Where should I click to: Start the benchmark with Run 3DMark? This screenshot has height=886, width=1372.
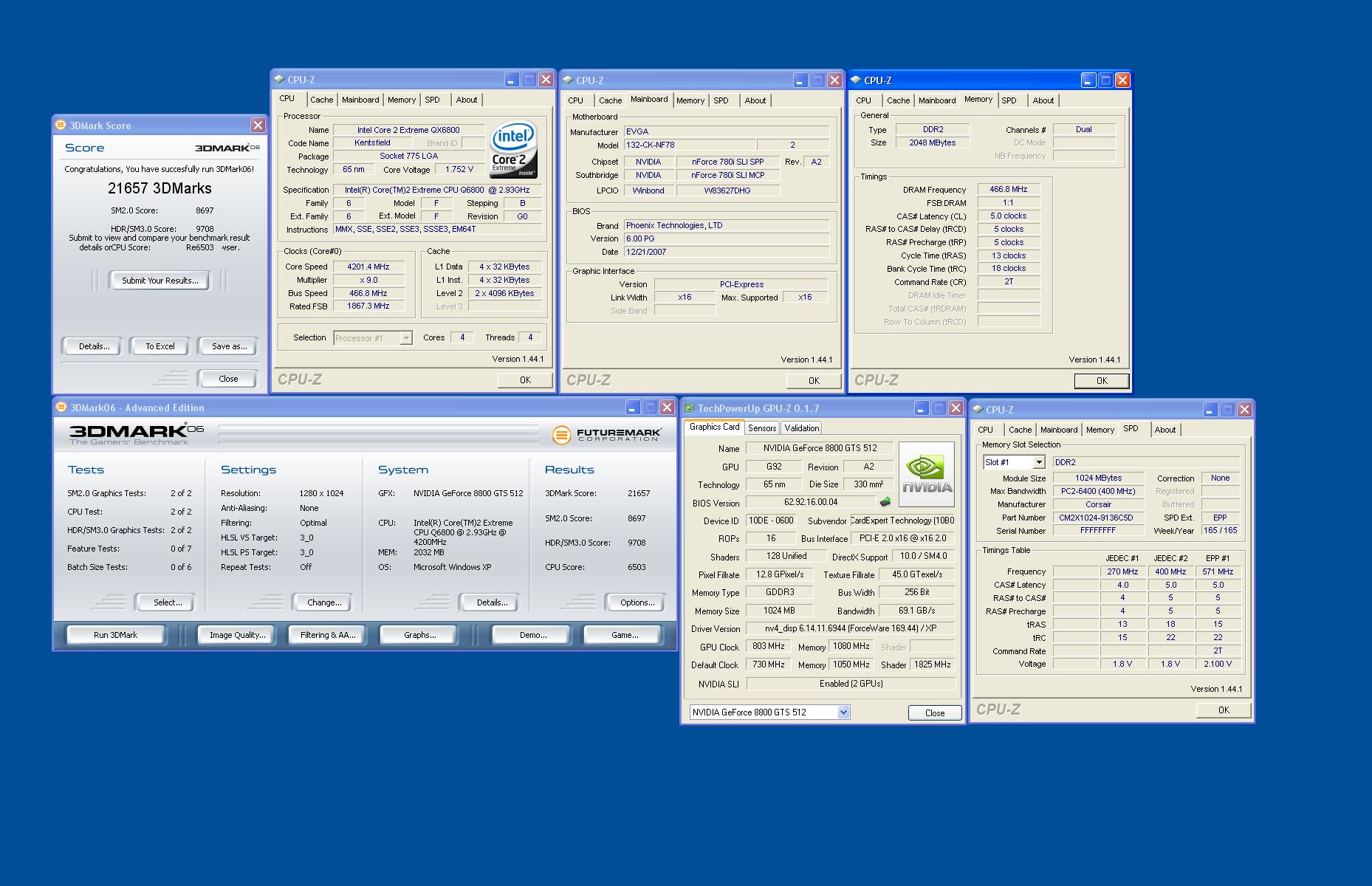tap(115, 635)
